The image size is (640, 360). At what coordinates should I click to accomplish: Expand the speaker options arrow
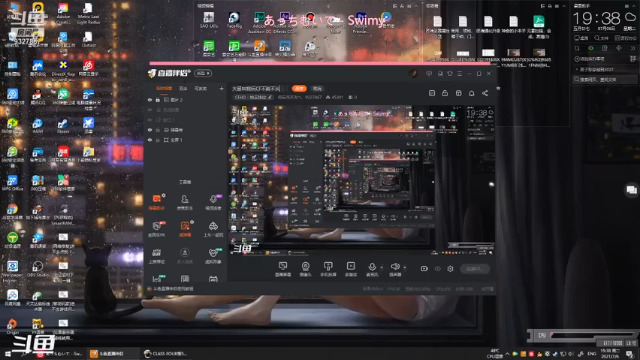(x=404, y=268)
